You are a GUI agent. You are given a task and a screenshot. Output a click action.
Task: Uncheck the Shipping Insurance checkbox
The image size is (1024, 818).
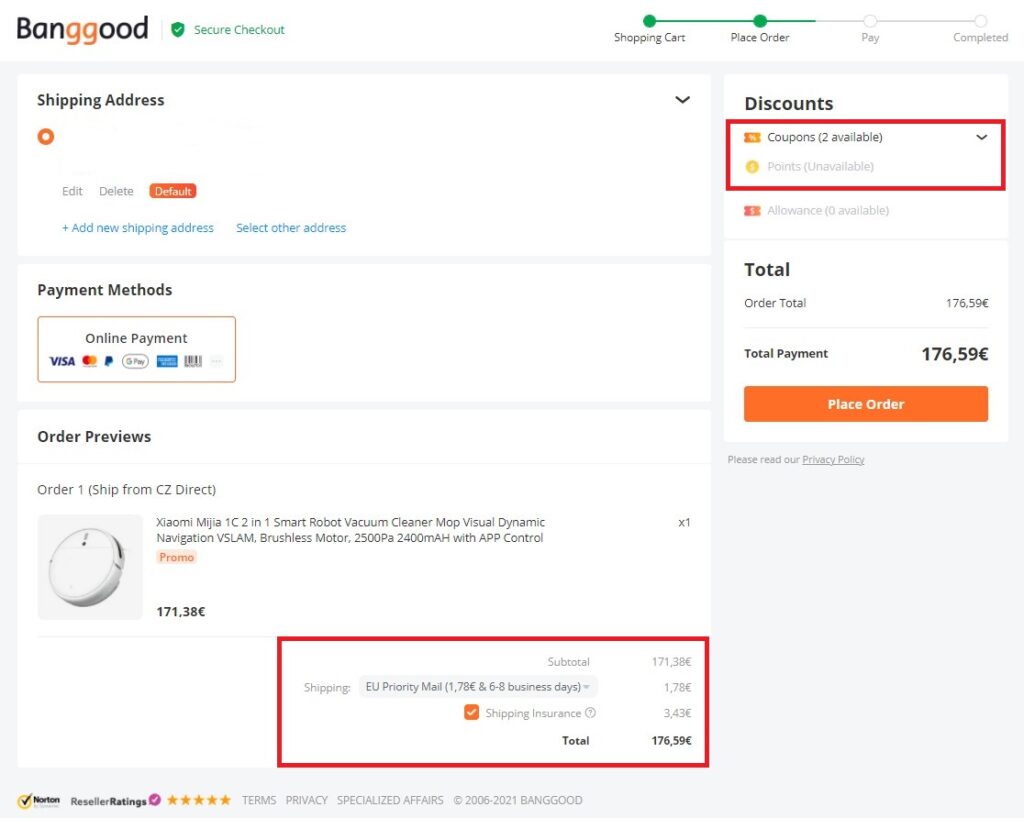coord(471,712)
